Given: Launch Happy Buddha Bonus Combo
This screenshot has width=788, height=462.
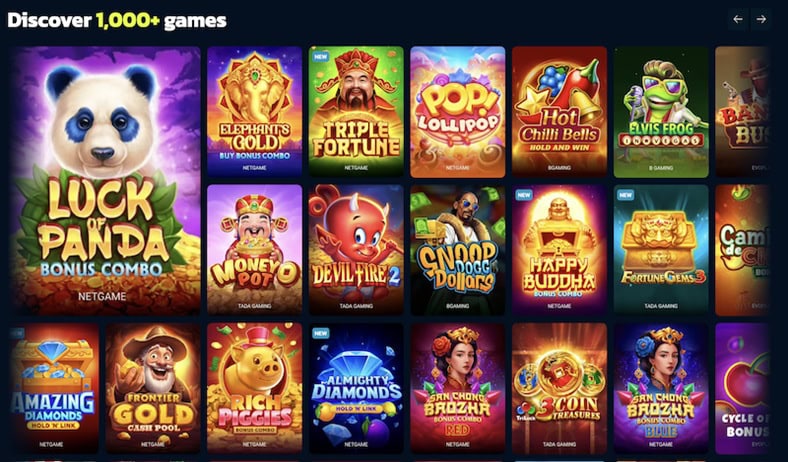Looking at the screenshot, I should [x=559, y=250].
